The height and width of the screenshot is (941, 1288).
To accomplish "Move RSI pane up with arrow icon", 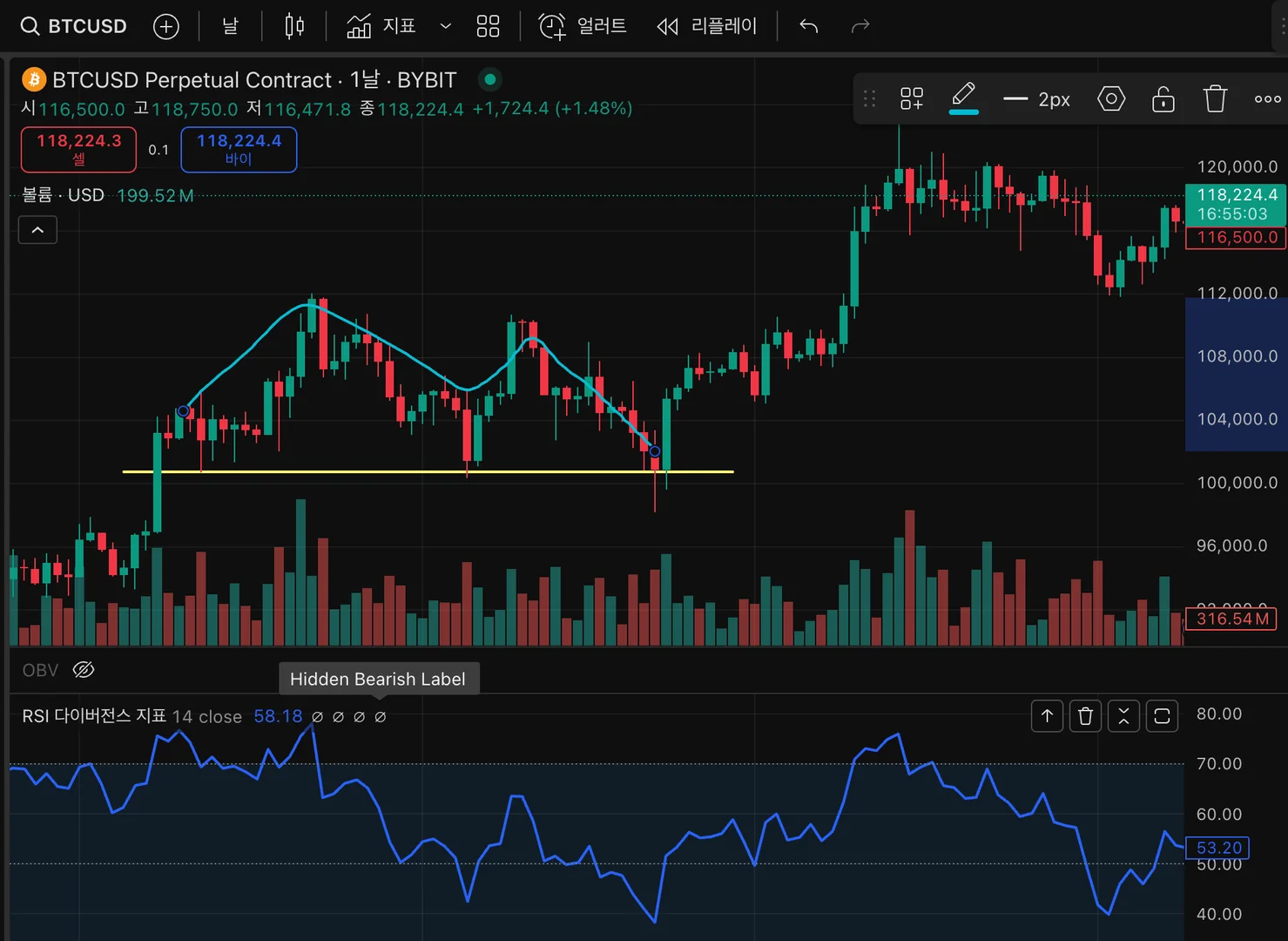I will (x=1047, y=716).
